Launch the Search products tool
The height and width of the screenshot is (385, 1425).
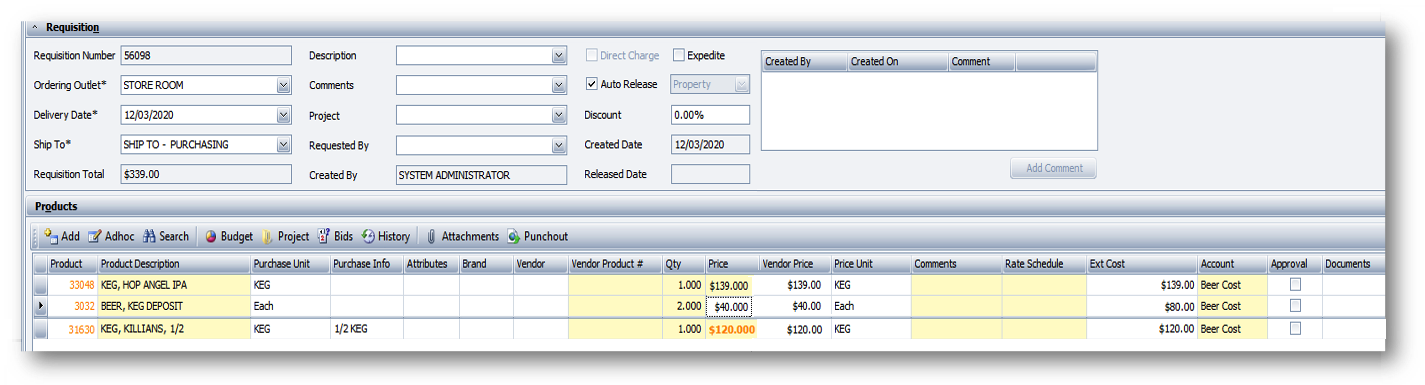[x=165, y=236]
